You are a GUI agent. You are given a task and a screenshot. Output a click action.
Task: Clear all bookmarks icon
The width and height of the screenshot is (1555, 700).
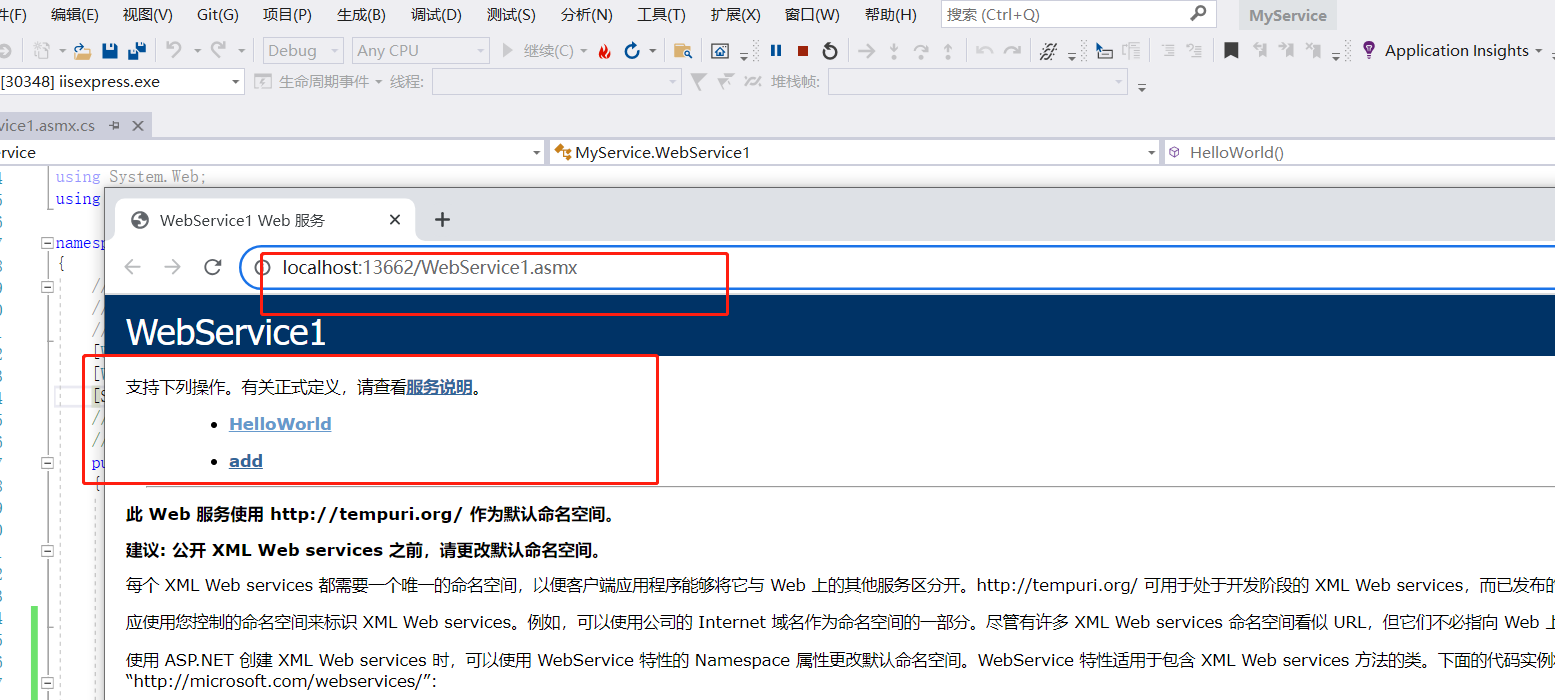point(1313,51)
